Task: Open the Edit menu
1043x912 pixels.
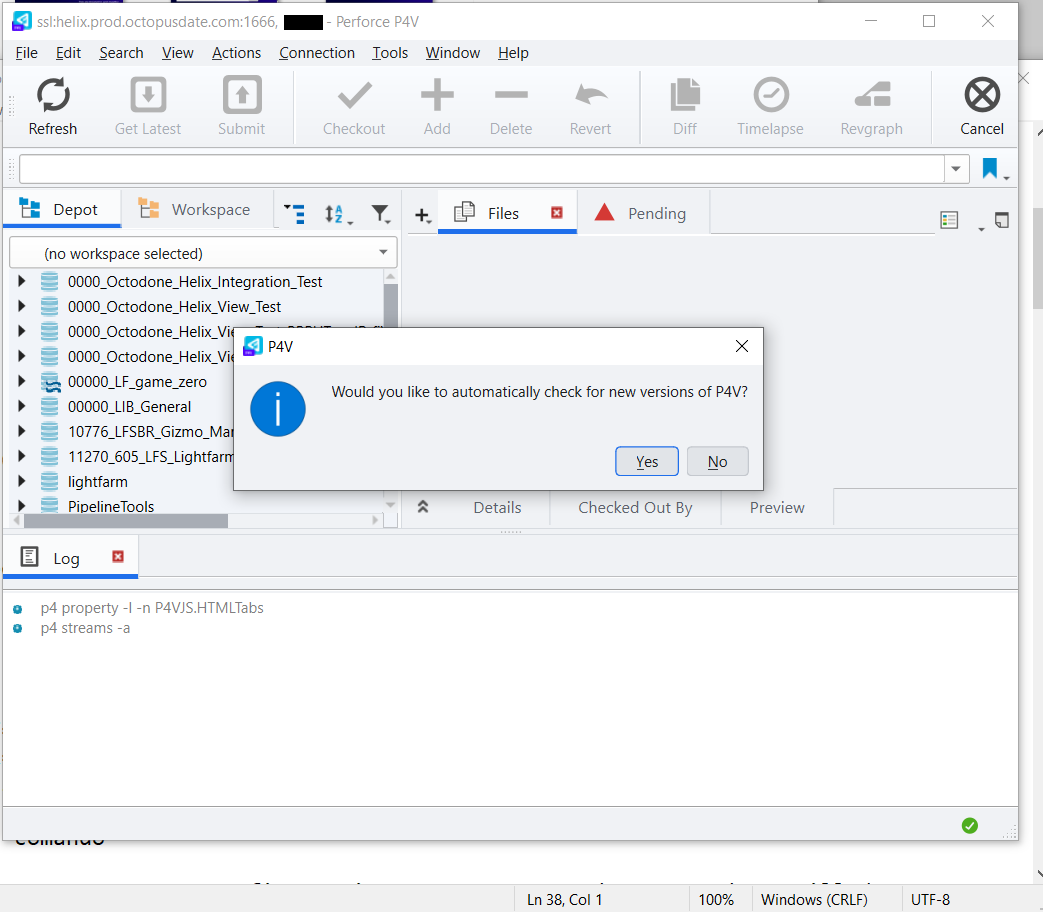Action: 68,53
